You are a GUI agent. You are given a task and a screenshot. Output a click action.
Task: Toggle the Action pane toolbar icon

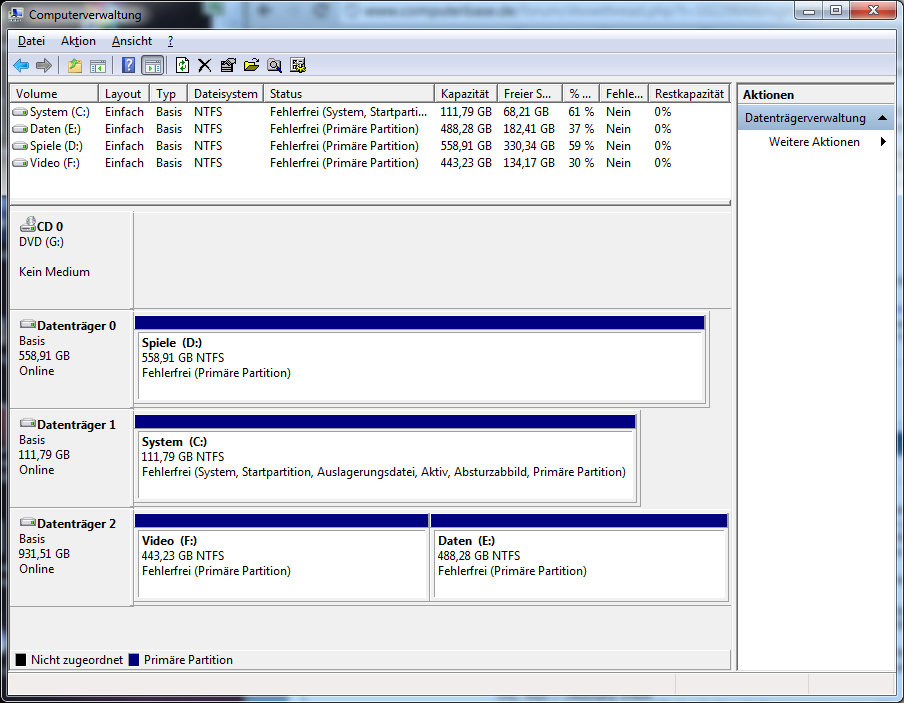point(153,66)
